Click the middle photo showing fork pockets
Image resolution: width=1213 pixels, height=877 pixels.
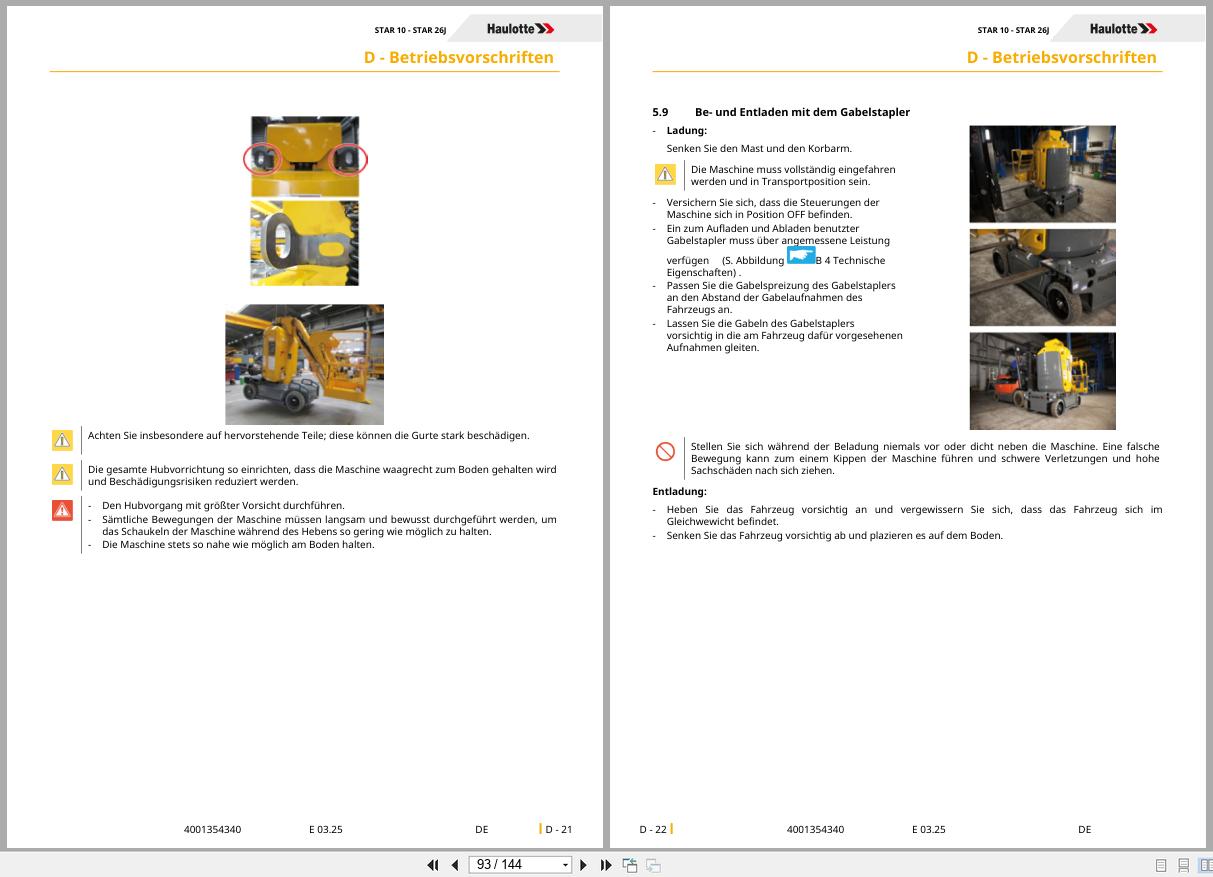(x=1042, y=277)
